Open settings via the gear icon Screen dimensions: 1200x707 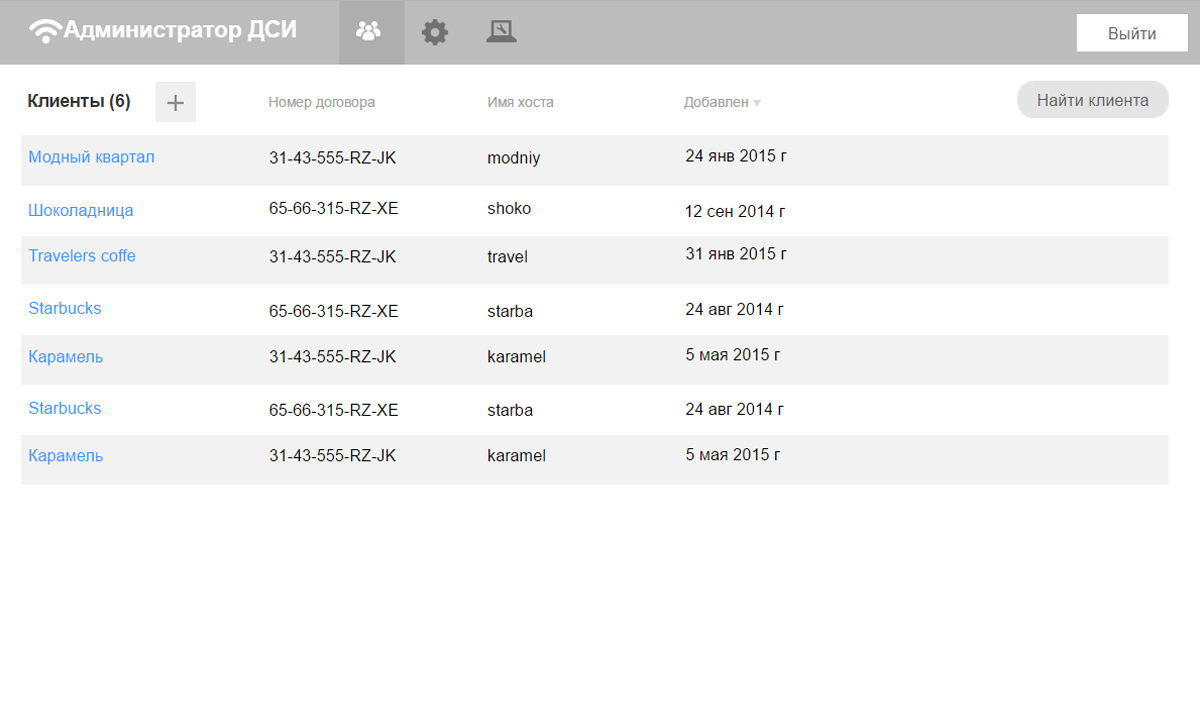(x=435, y=32)
